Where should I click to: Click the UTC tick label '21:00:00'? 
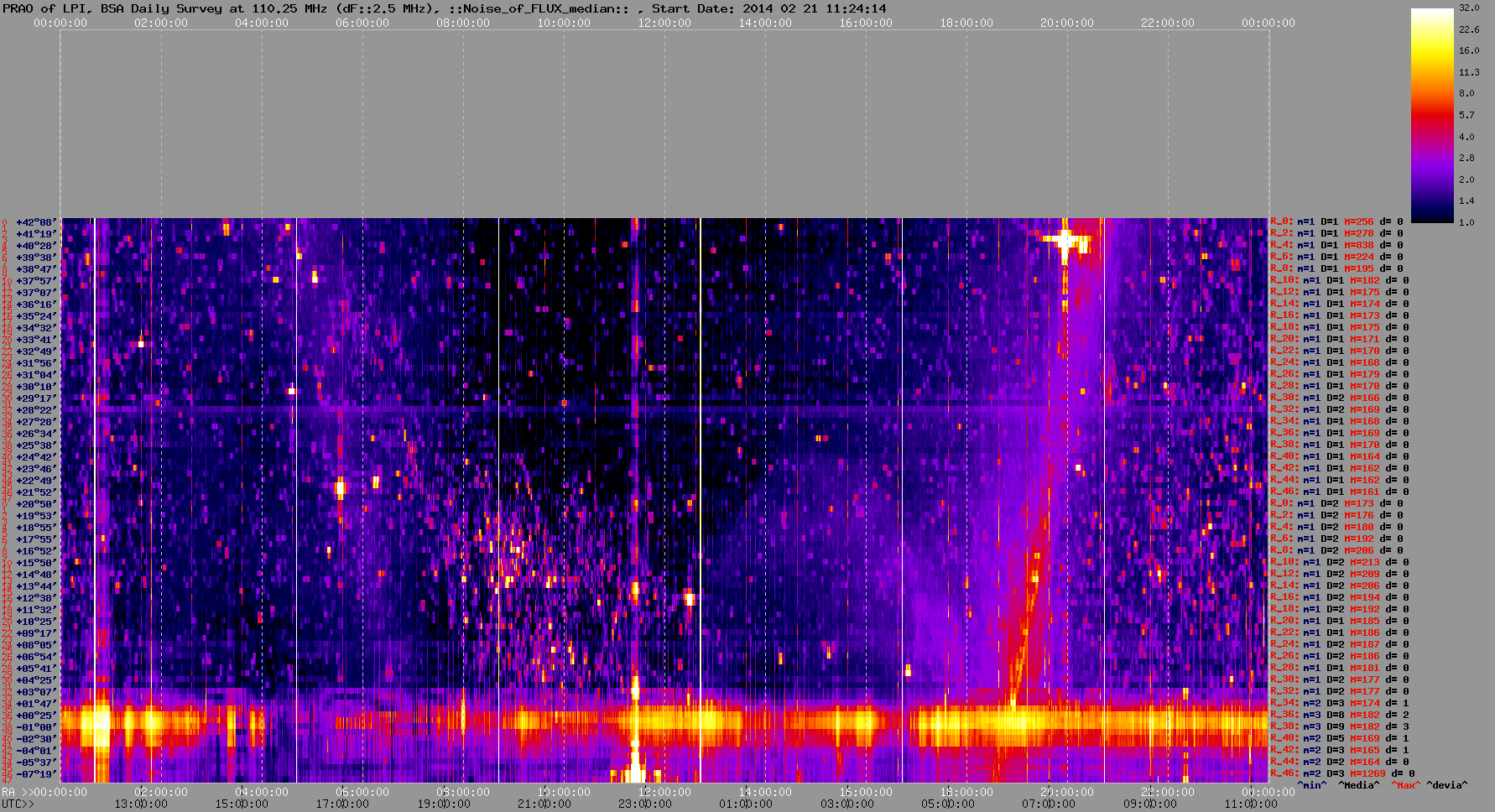click(544, 804)
